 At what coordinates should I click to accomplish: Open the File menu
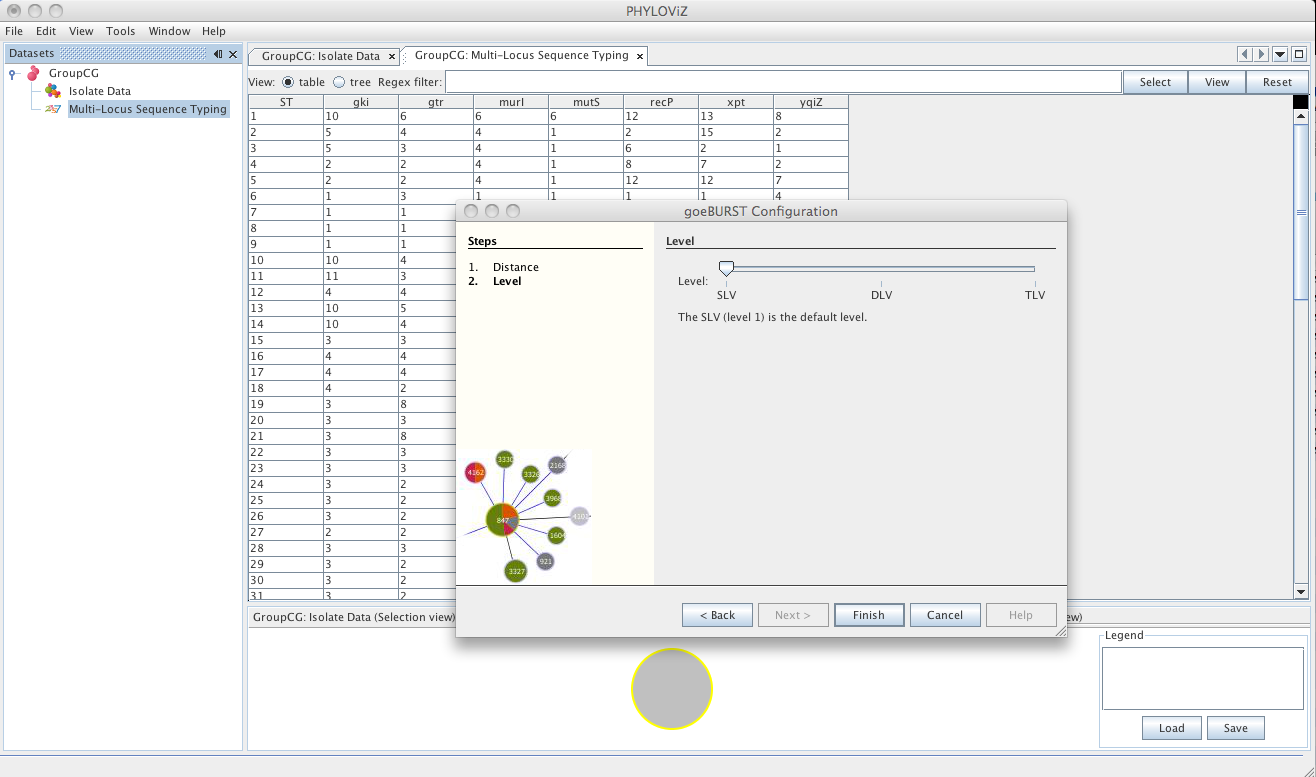pos(14,31)
